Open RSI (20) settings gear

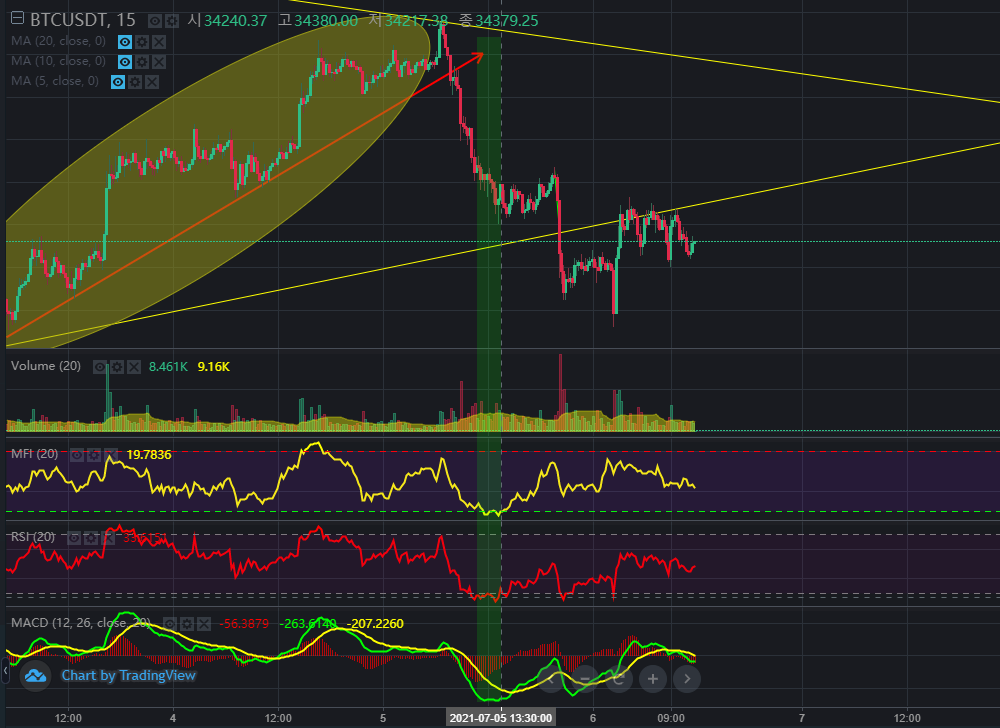tap(91, 537)
